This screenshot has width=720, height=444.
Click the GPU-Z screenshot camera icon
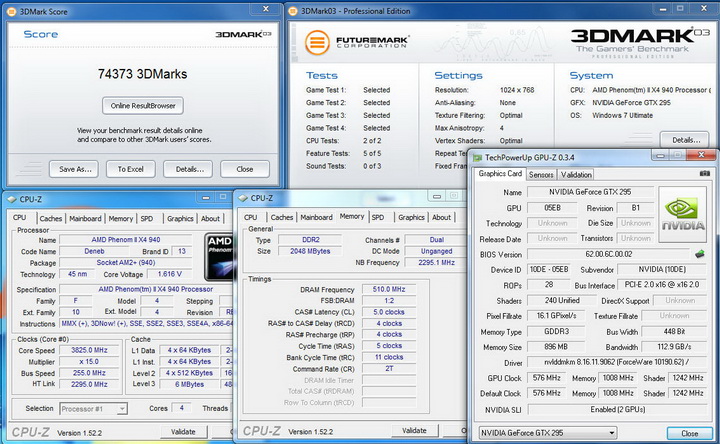tap(704, 174)
